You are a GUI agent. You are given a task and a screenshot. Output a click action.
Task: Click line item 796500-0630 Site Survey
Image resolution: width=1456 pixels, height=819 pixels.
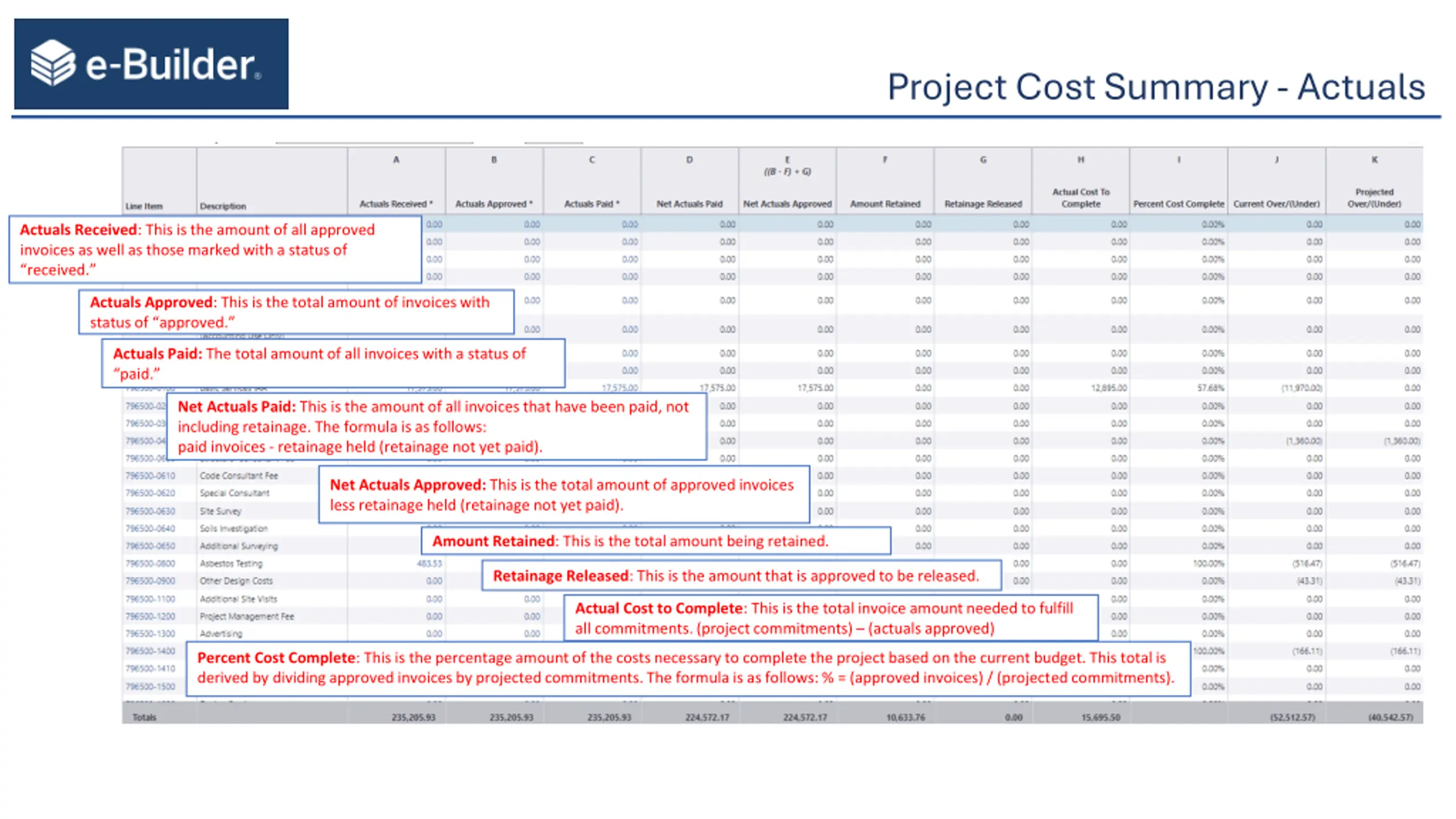(x=150, y=511)
